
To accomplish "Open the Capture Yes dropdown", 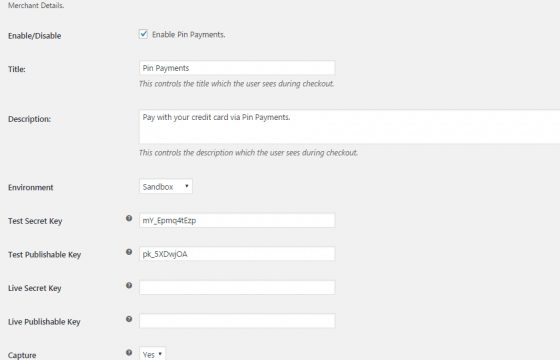I will click(152, 354).
